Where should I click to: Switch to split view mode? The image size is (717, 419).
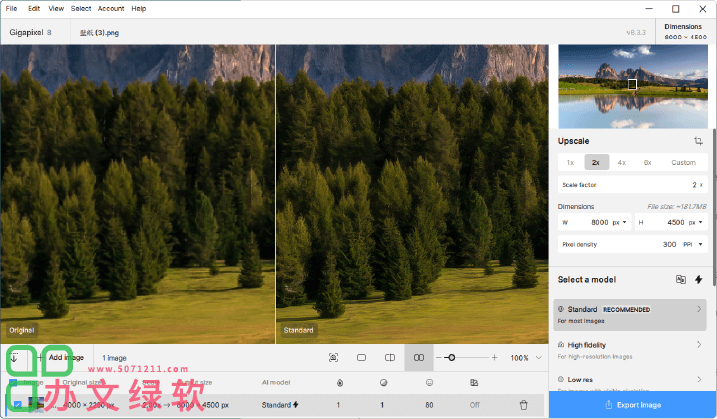390,358
